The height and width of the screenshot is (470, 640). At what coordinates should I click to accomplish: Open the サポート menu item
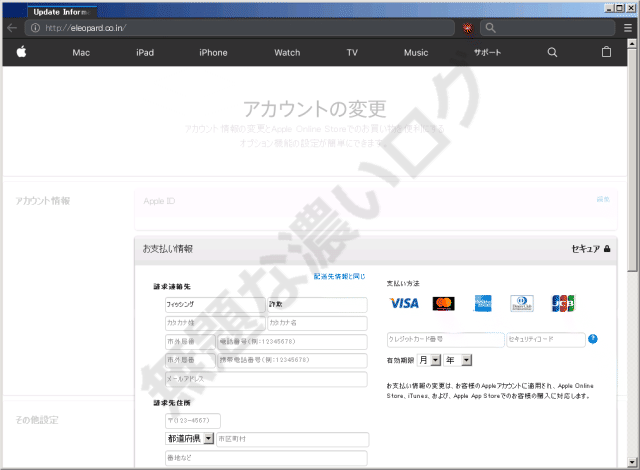point(487,53)
